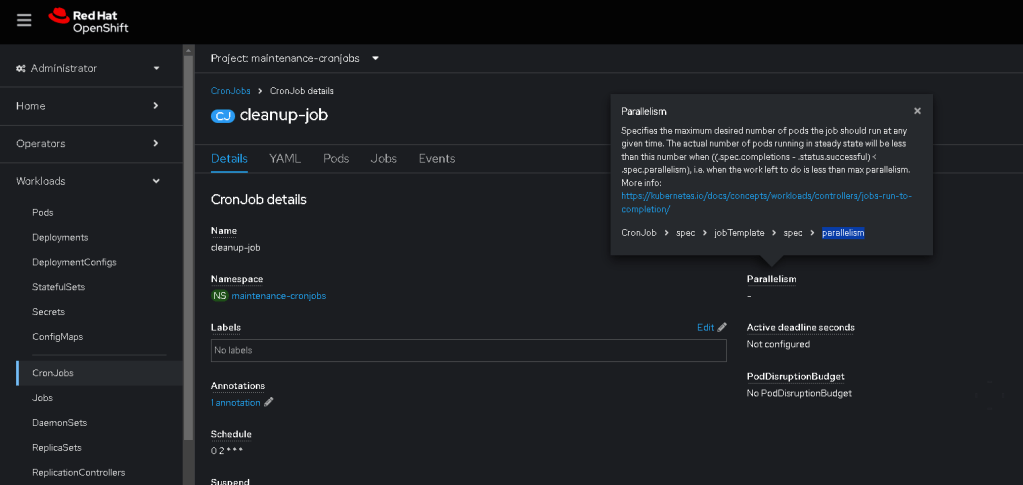Go to StatefulSets in the sidebar
The image size is (1023, 485).
click(58, 287)
